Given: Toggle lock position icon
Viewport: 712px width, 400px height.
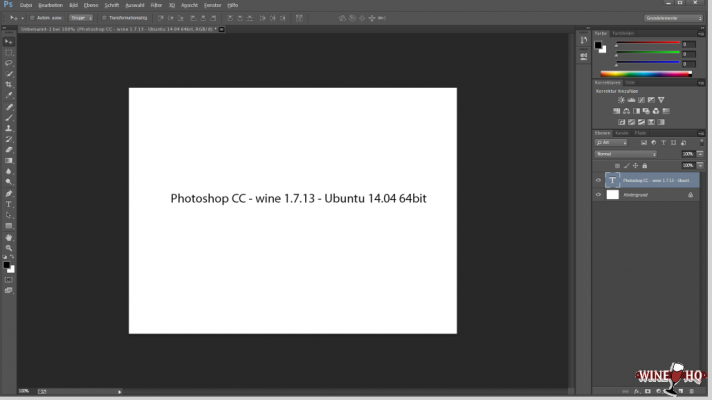Looking at the screenshot, I should (636, 166).
